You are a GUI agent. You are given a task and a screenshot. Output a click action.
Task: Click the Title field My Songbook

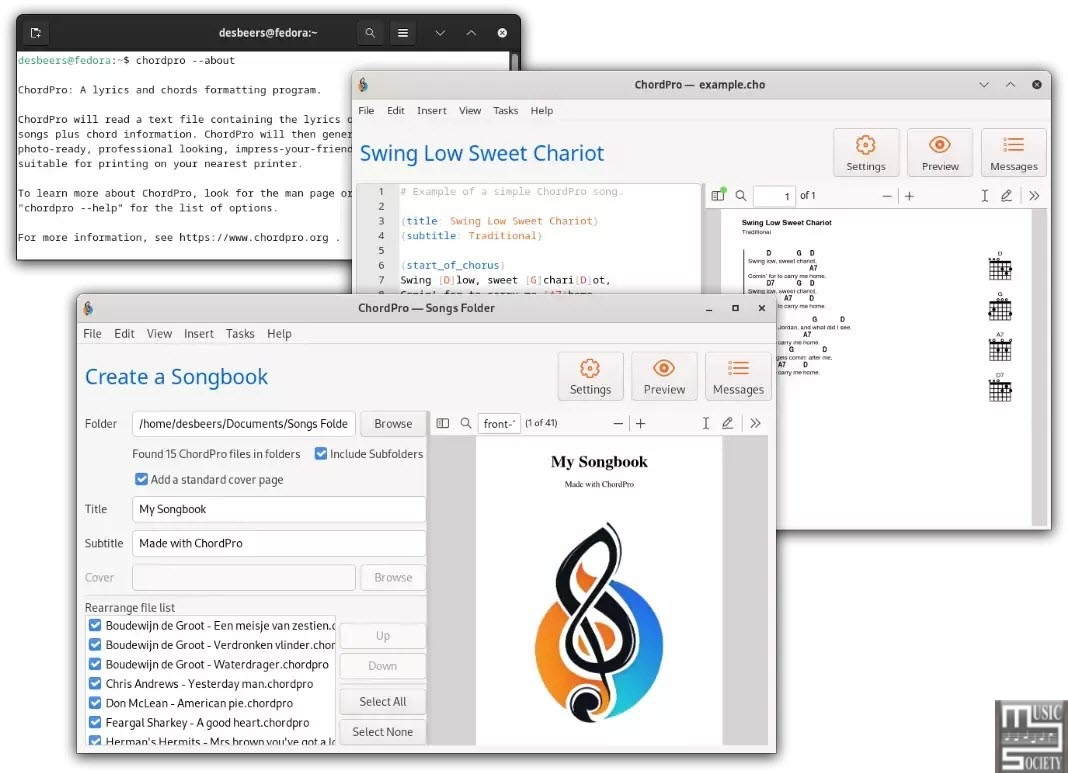[279, 509]
